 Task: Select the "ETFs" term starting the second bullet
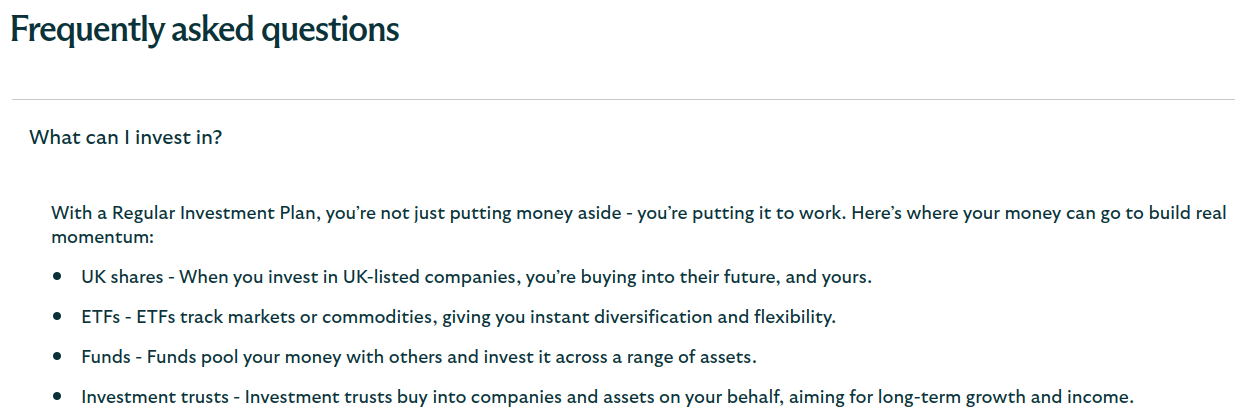coord(101,317)
